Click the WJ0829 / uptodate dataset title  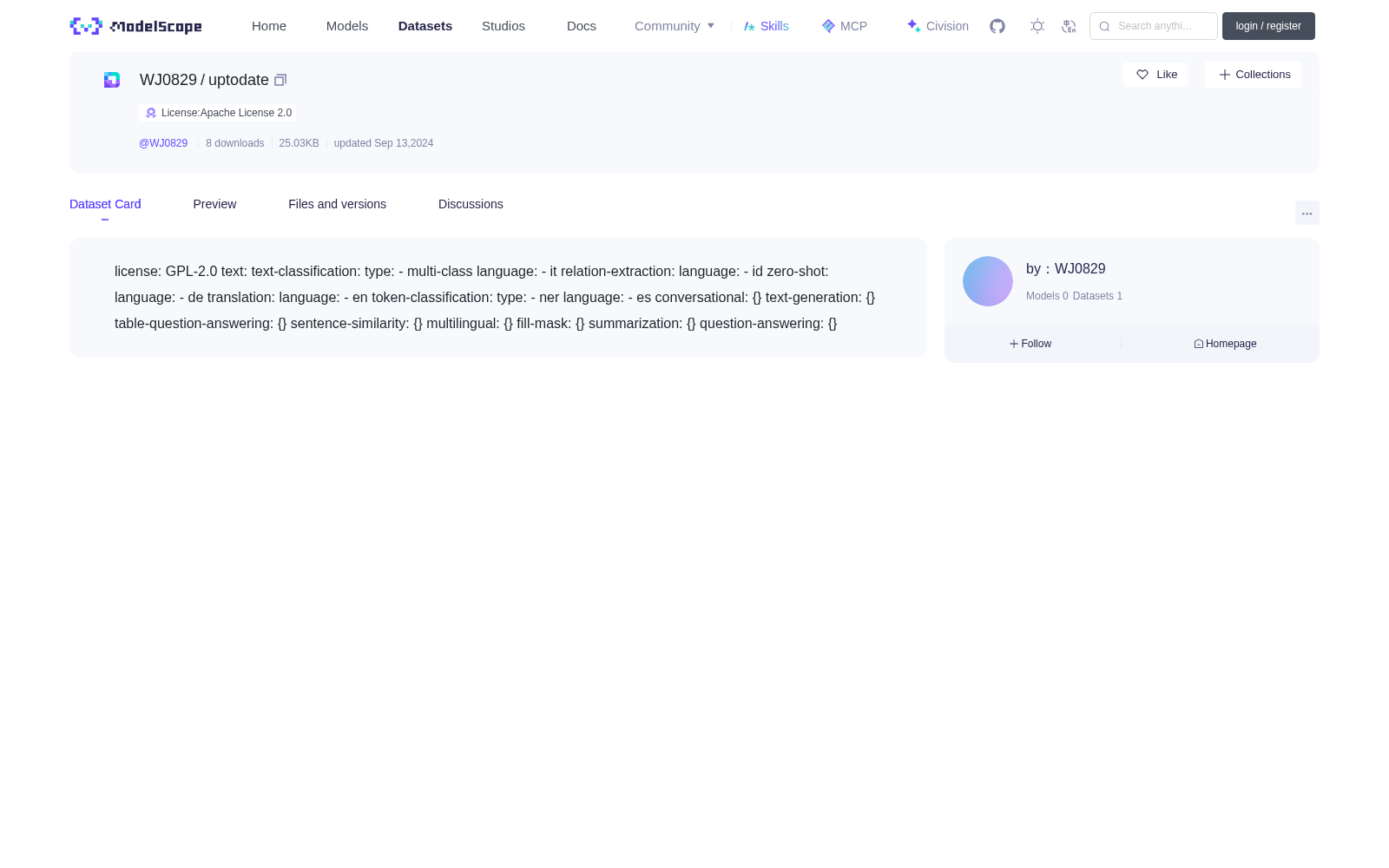tap(204, 80)
